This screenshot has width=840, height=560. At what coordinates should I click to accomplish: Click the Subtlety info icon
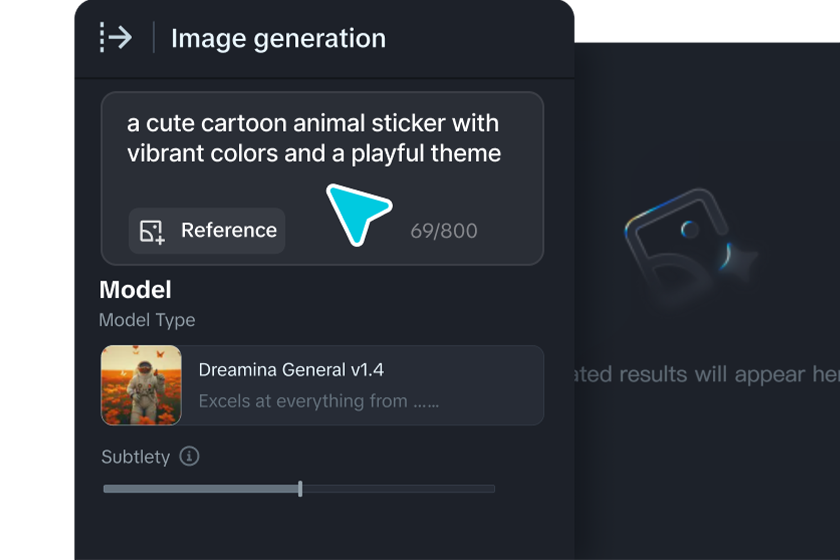[x=189, y=456]
